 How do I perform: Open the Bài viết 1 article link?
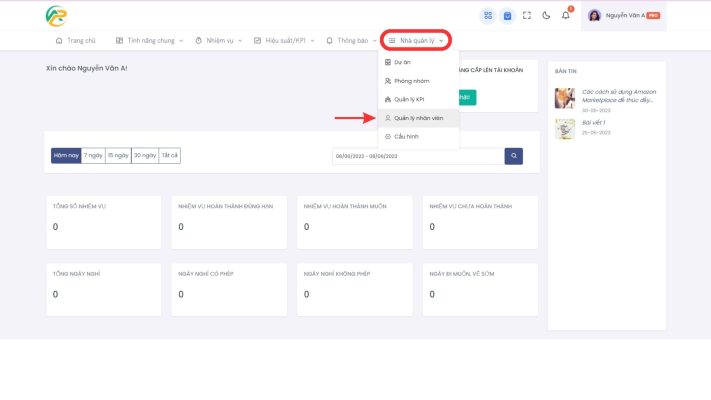coord(593,122)
